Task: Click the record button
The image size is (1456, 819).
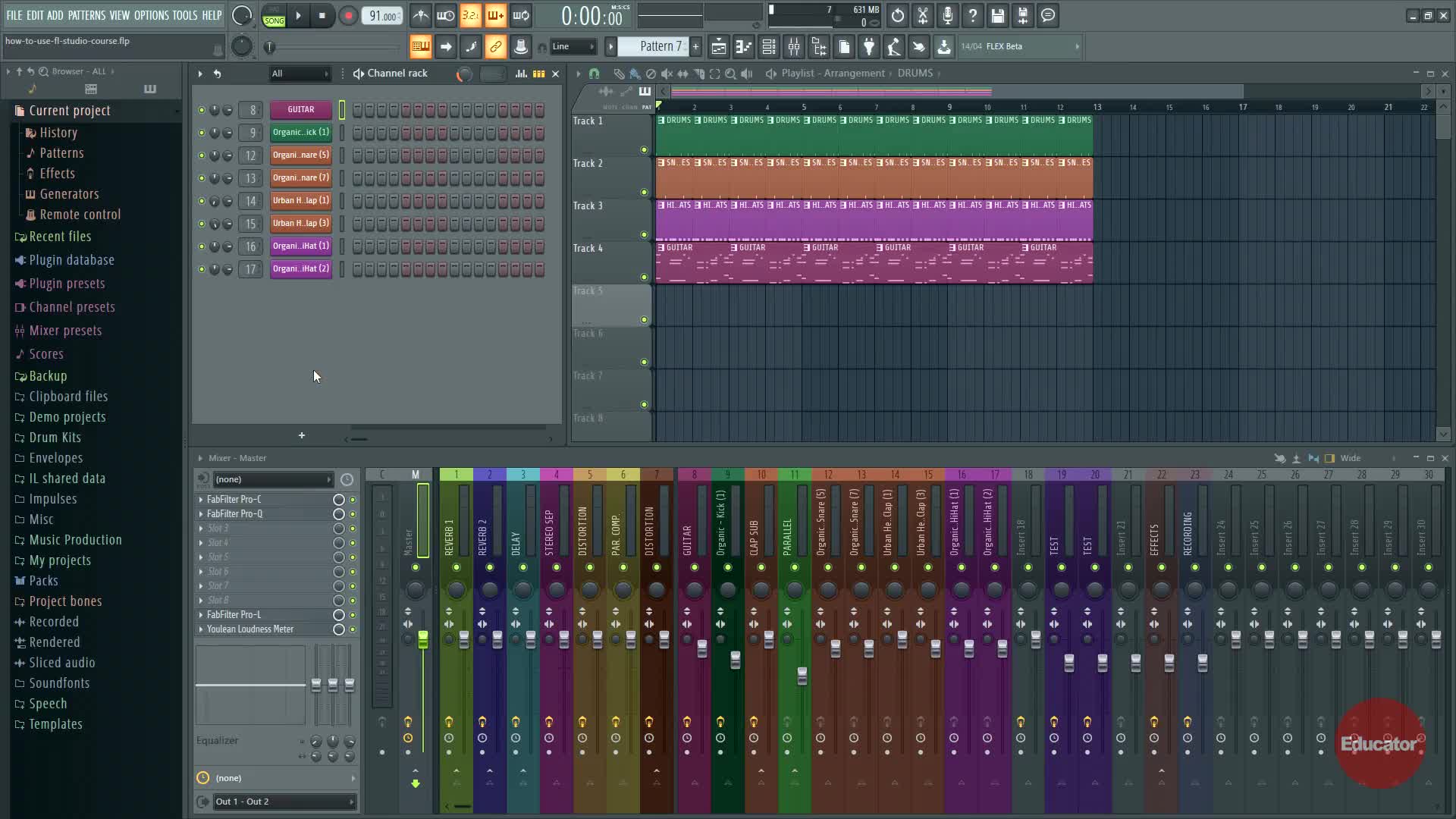Action: (x=348, y=15)
